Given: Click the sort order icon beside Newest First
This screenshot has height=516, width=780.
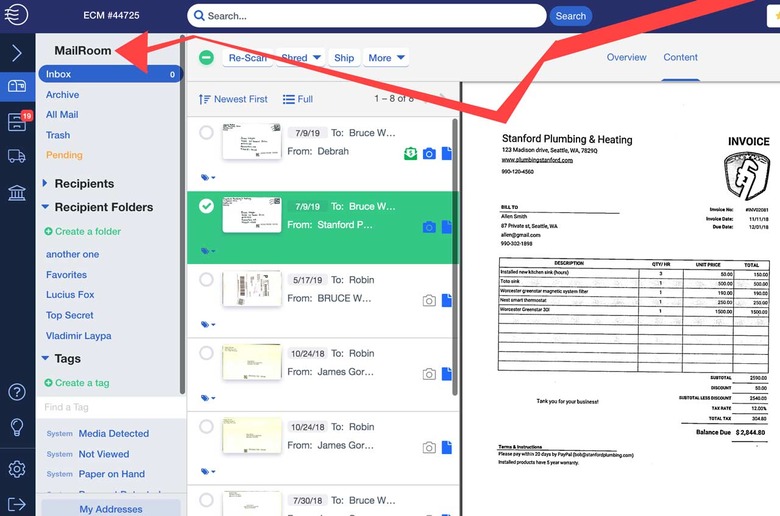Looking at the screenshot, I should 204,99.
